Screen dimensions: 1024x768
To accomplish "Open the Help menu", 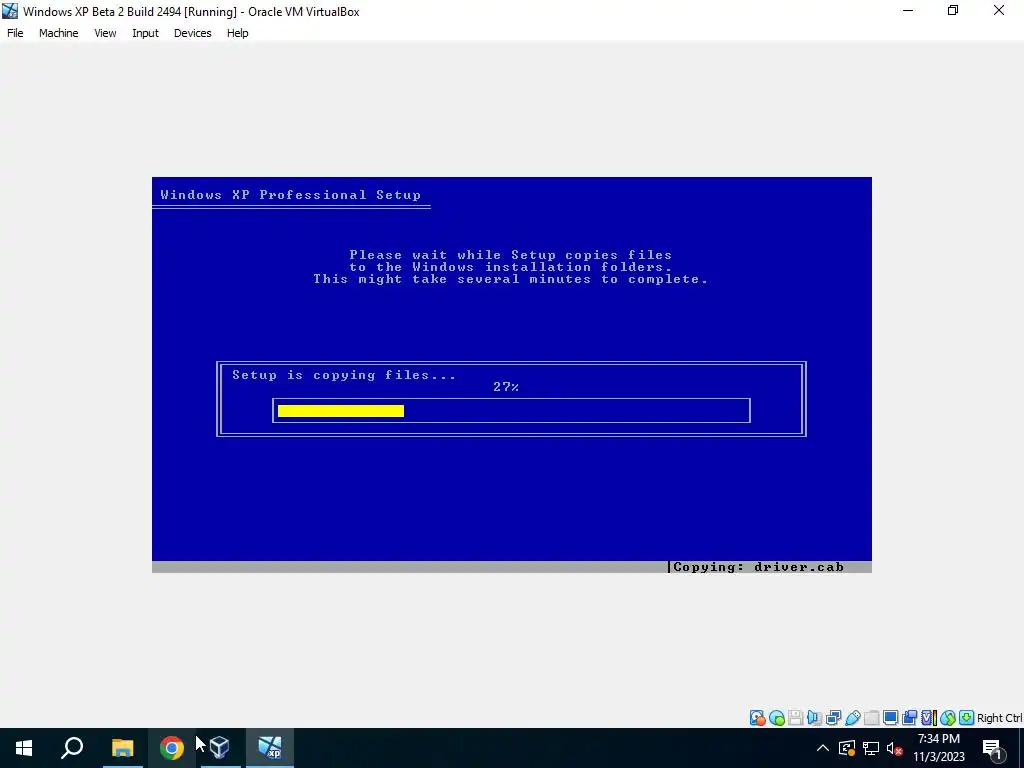I will pyautogui.click(x=237, y=33).
